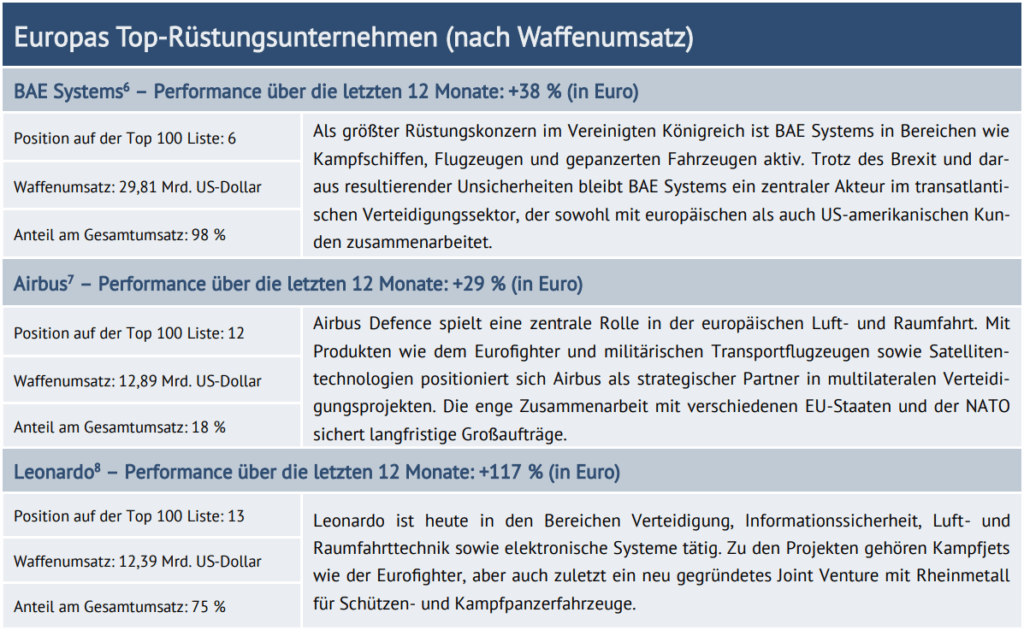Select the BAE Systems performance header row

(x=512, y=90)
